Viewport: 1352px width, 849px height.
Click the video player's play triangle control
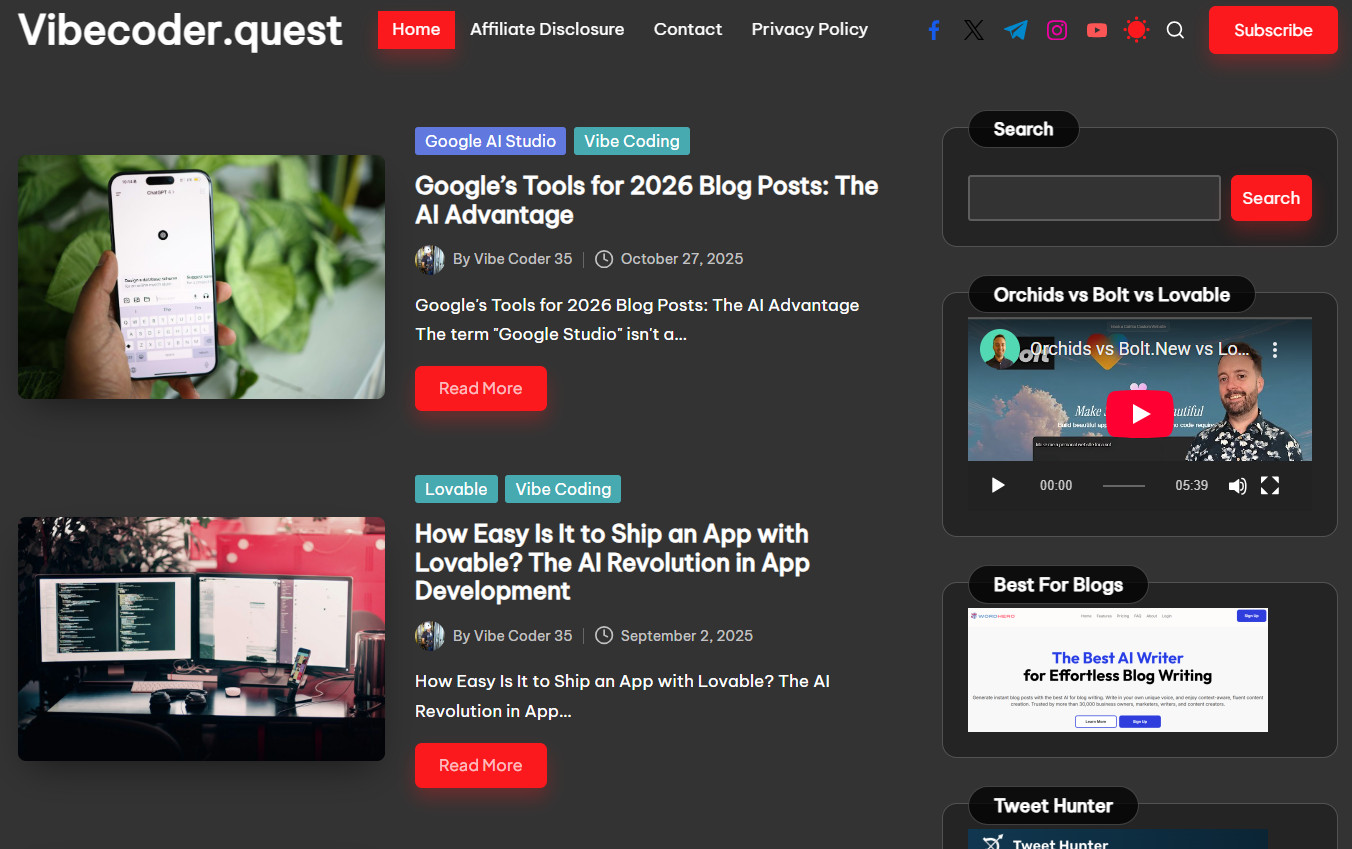coord(998,486)
